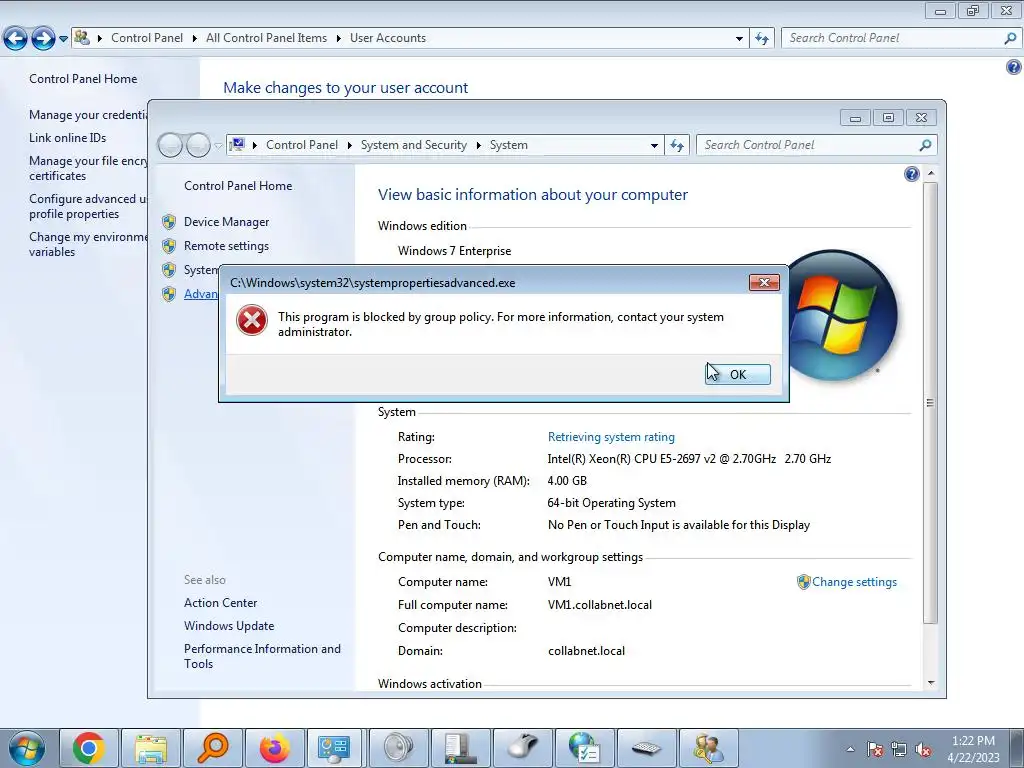
Task: Open the Mouse properties taskbar icon
Action: point(522,748)
